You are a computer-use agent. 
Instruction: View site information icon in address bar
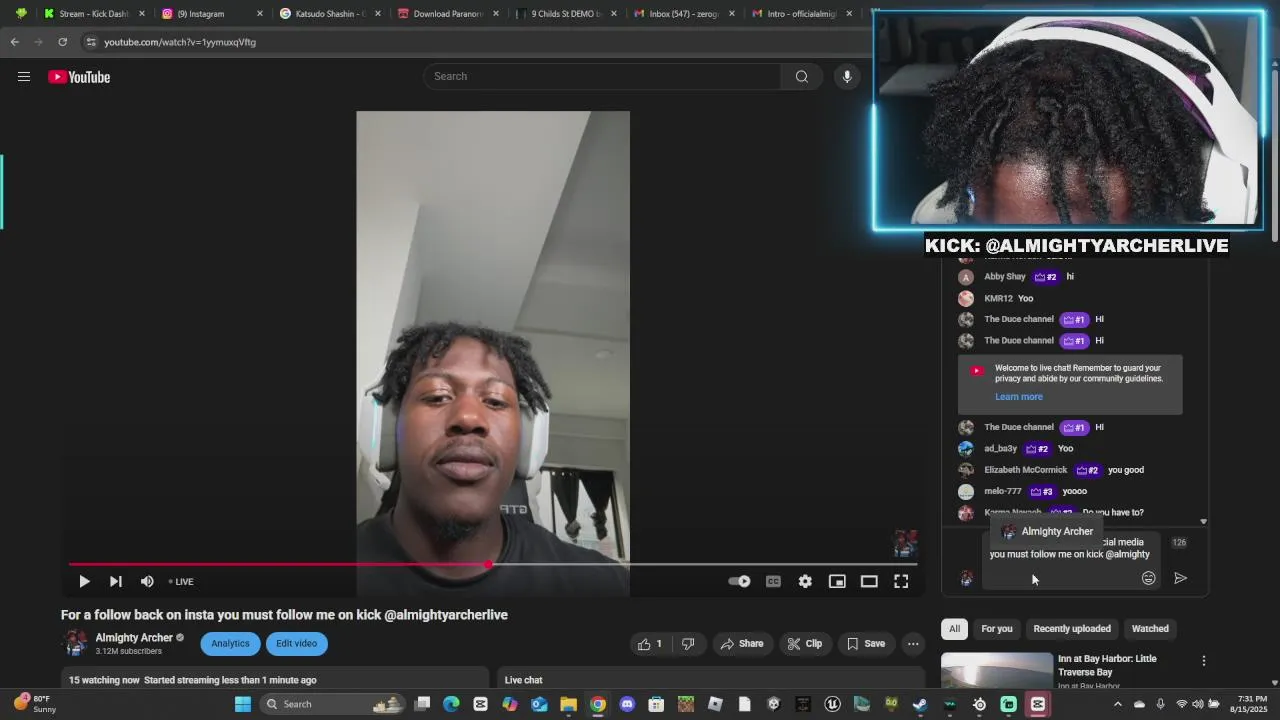click(x=91, y=42)
